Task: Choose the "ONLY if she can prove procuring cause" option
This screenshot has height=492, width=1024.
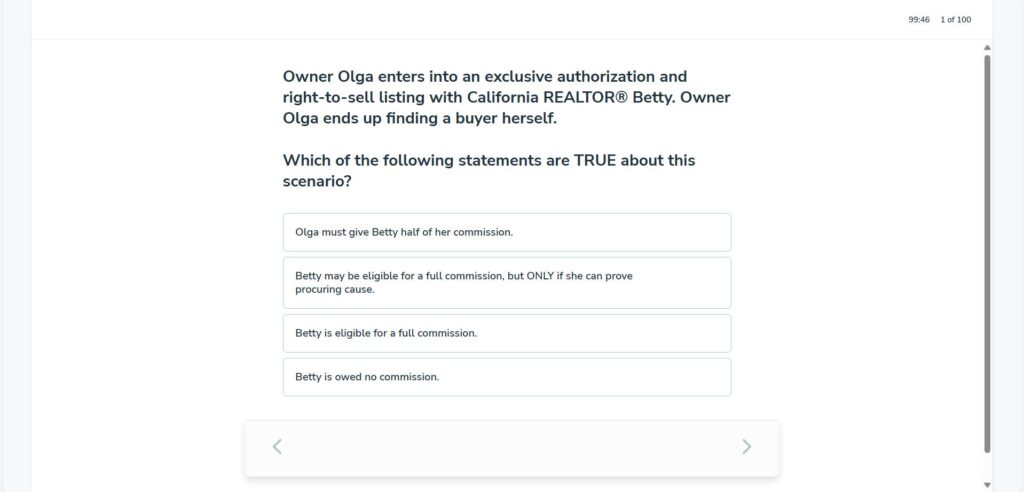Action: point(506,283)
